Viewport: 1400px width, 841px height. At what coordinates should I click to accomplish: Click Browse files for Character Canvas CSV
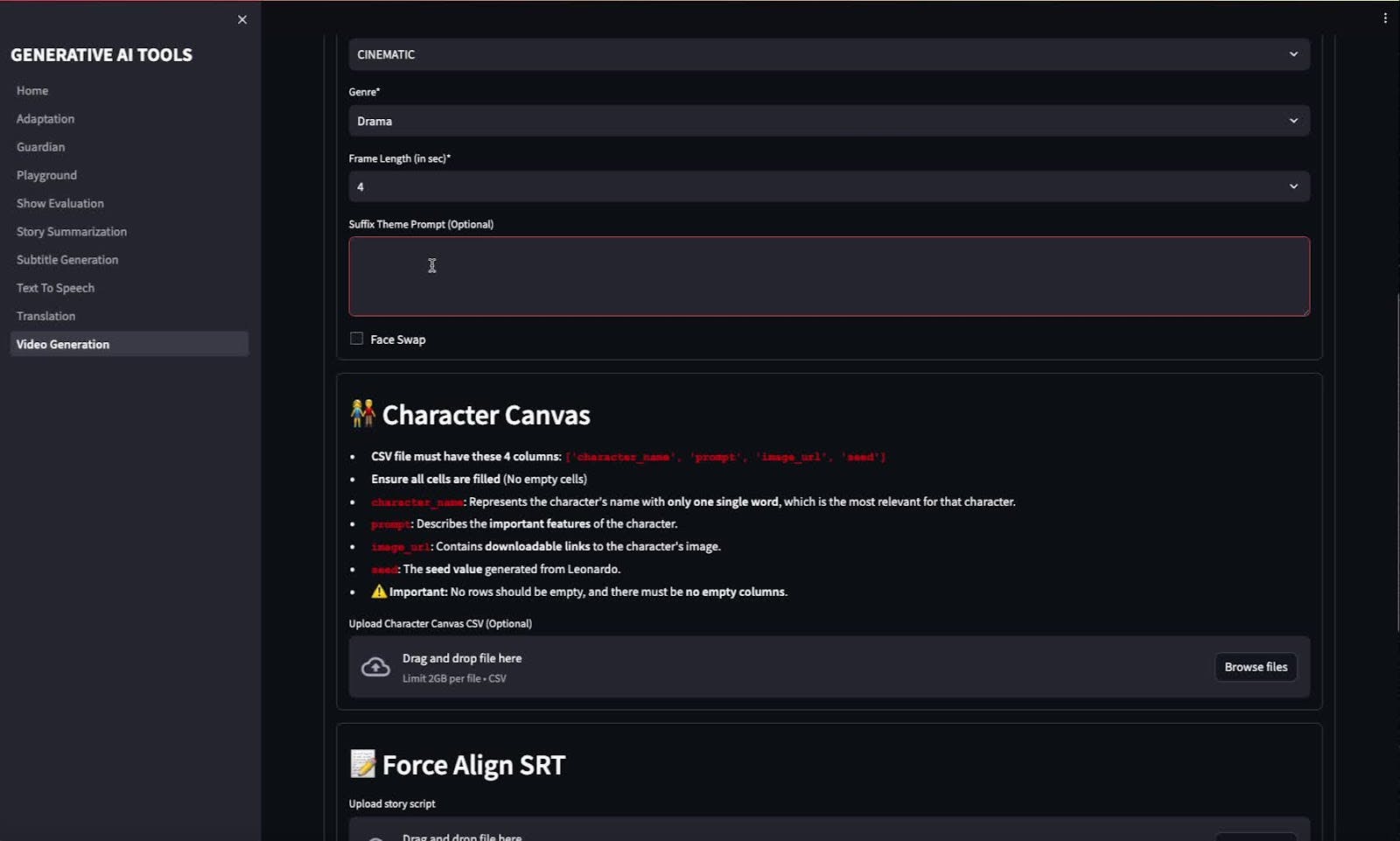click(x=1256, y=667)
